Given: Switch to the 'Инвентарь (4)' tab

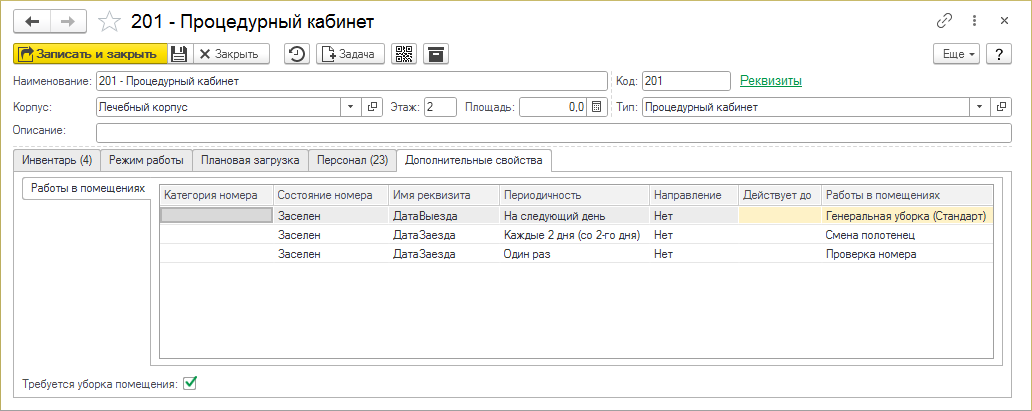Looking at the screenshot, I should pos(57,159).
